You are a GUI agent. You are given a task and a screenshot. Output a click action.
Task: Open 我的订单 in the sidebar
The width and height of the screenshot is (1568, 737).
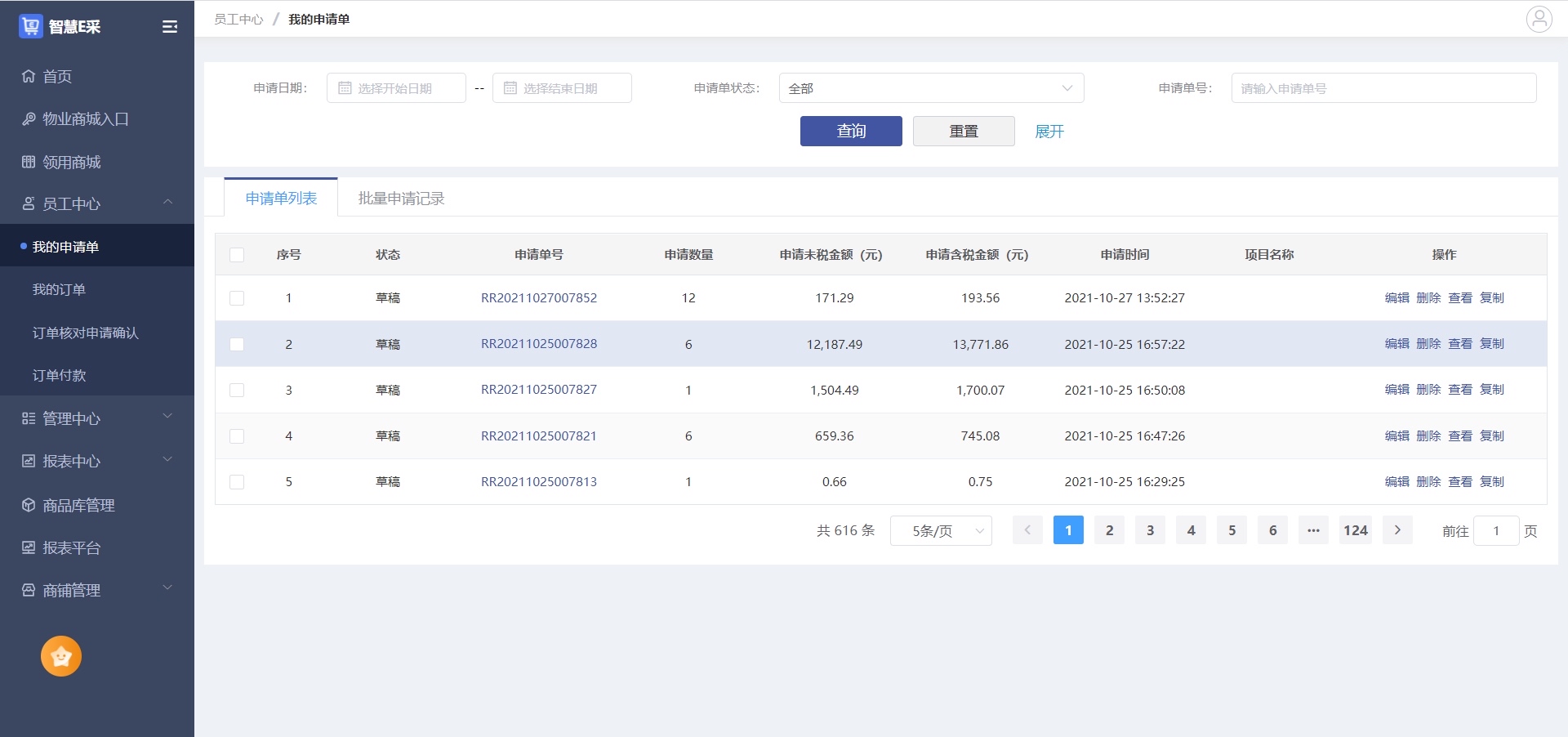97,289
